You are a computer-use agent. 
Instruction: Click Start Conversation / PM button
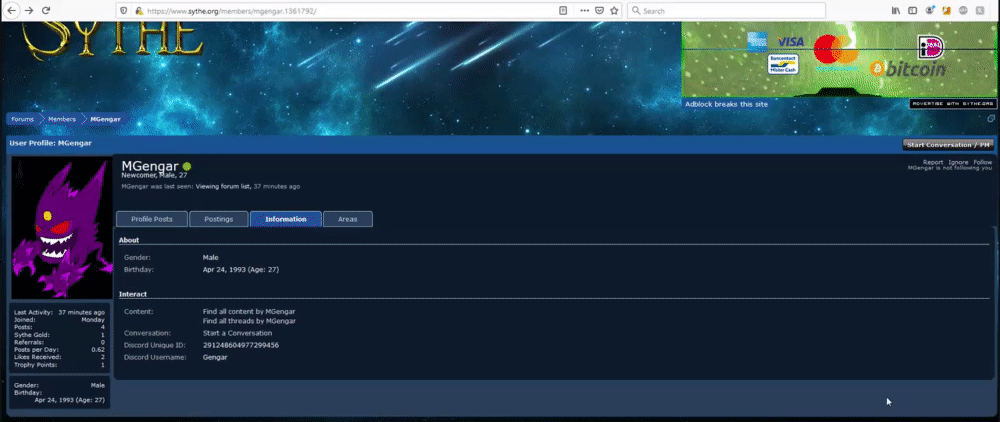click(x=948, y=145)
